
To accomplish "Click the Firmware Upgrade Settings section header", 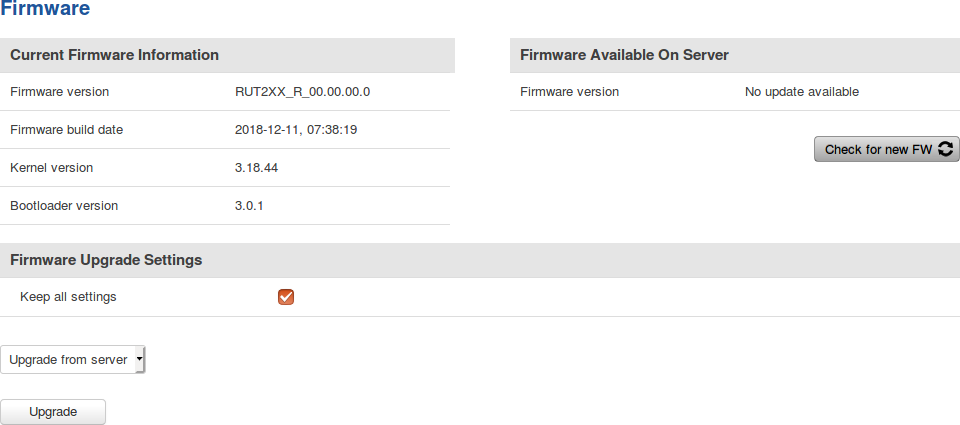I will pyautogui.click(x=106, y=260).
